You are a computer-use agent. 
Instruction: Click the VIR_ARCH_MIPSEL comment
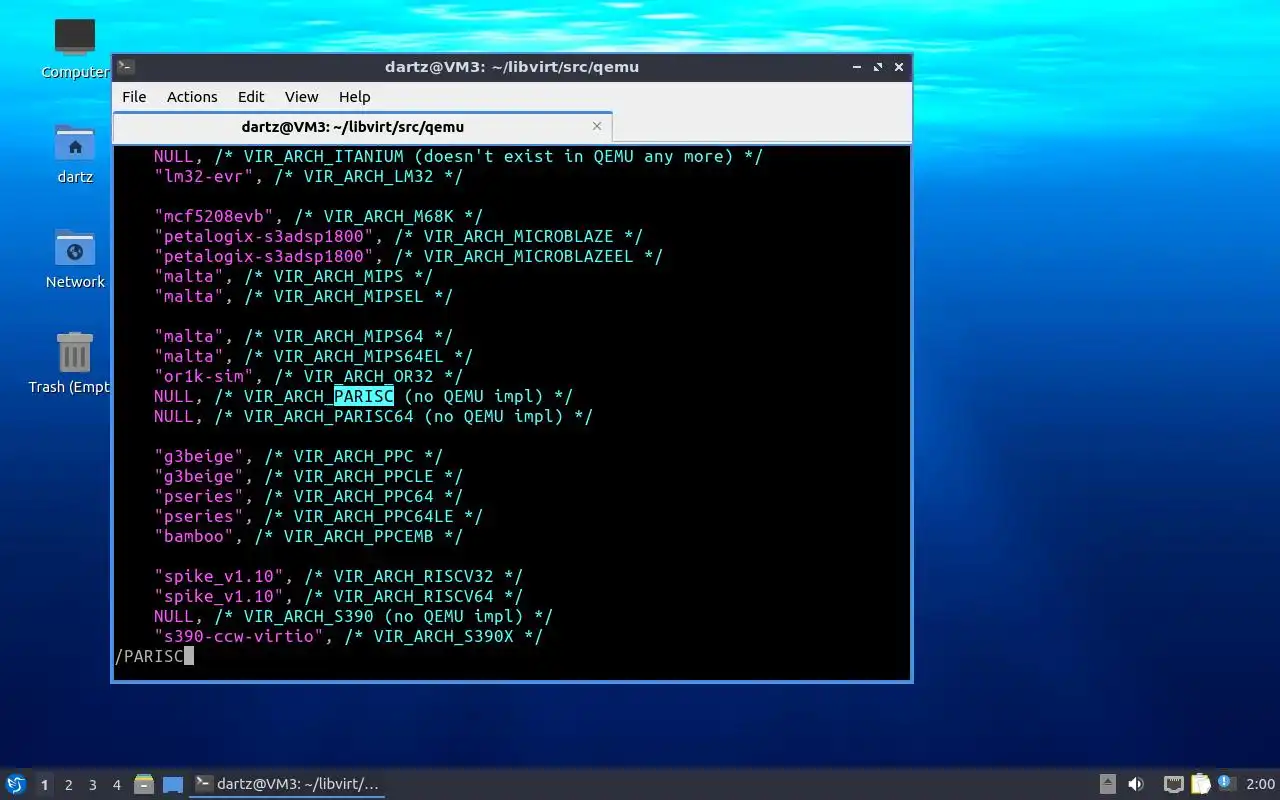tap(348, 296)
